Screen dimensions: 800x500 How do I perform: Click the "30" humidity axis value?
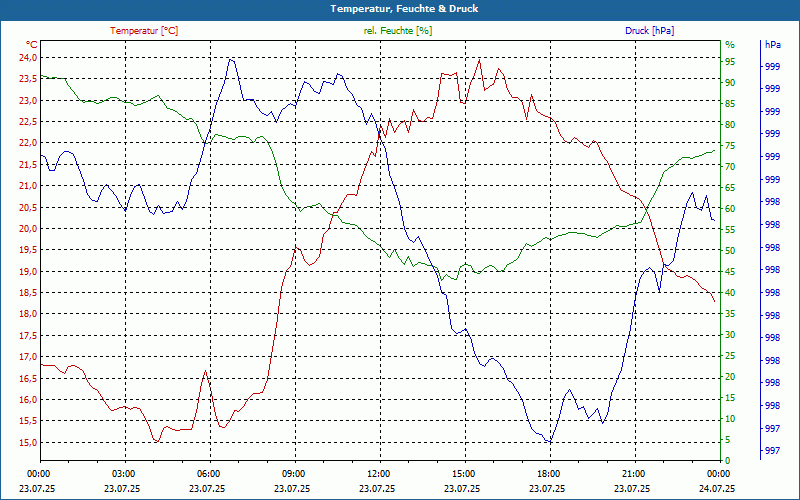[730, 335]
